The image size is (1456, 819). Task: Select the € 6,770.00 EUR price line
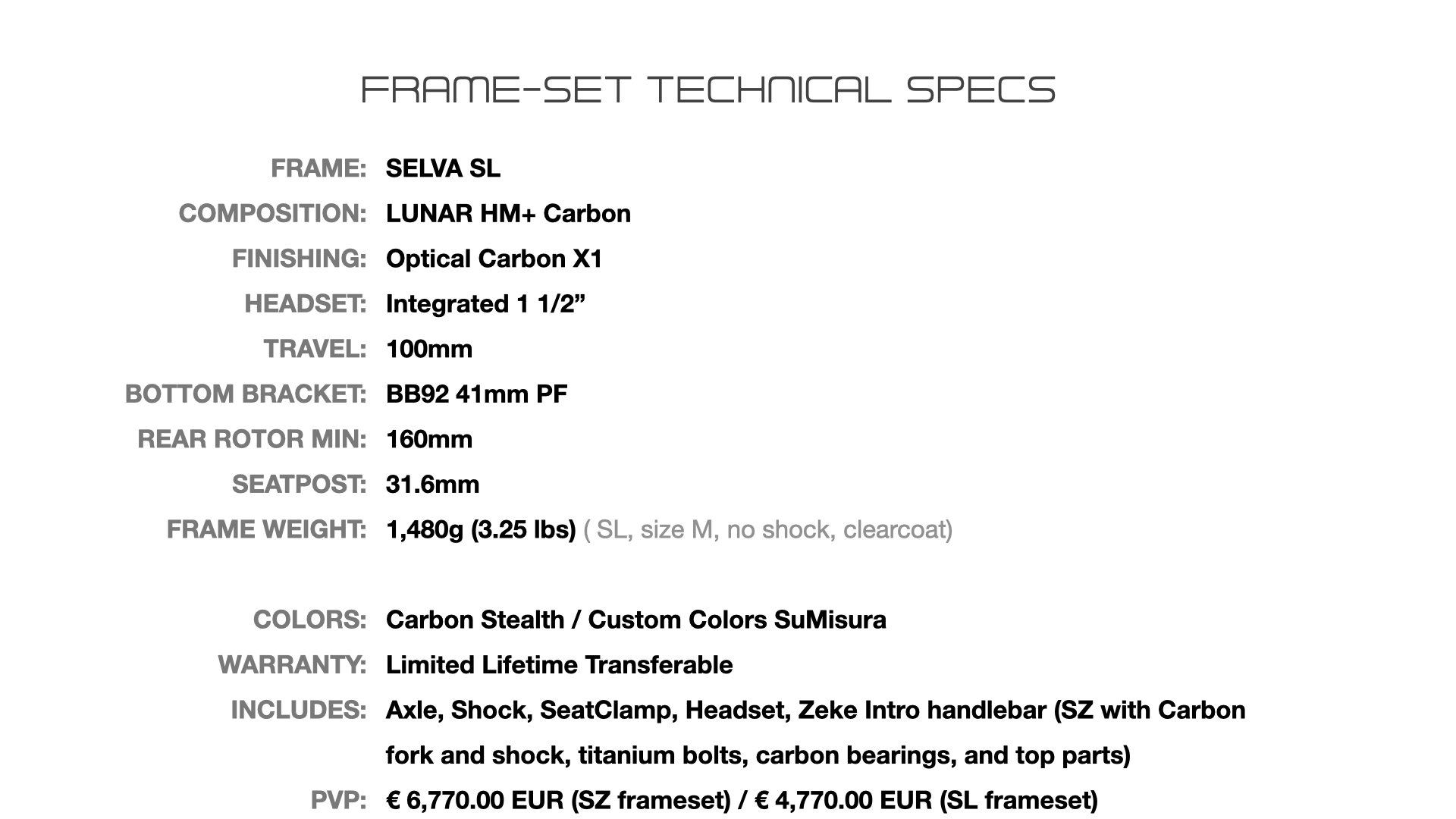click(x=742, y=800)
